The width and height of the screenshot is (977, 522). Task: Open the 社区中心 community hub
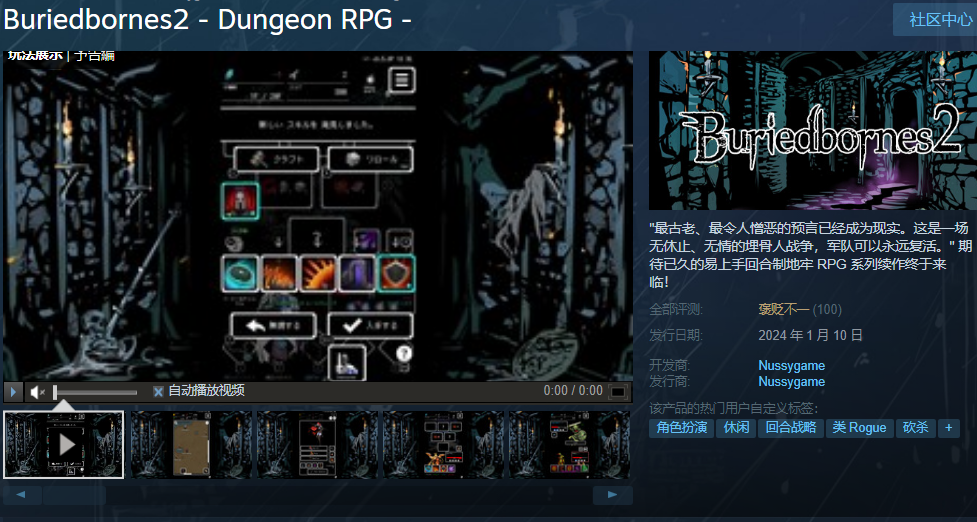936,19
